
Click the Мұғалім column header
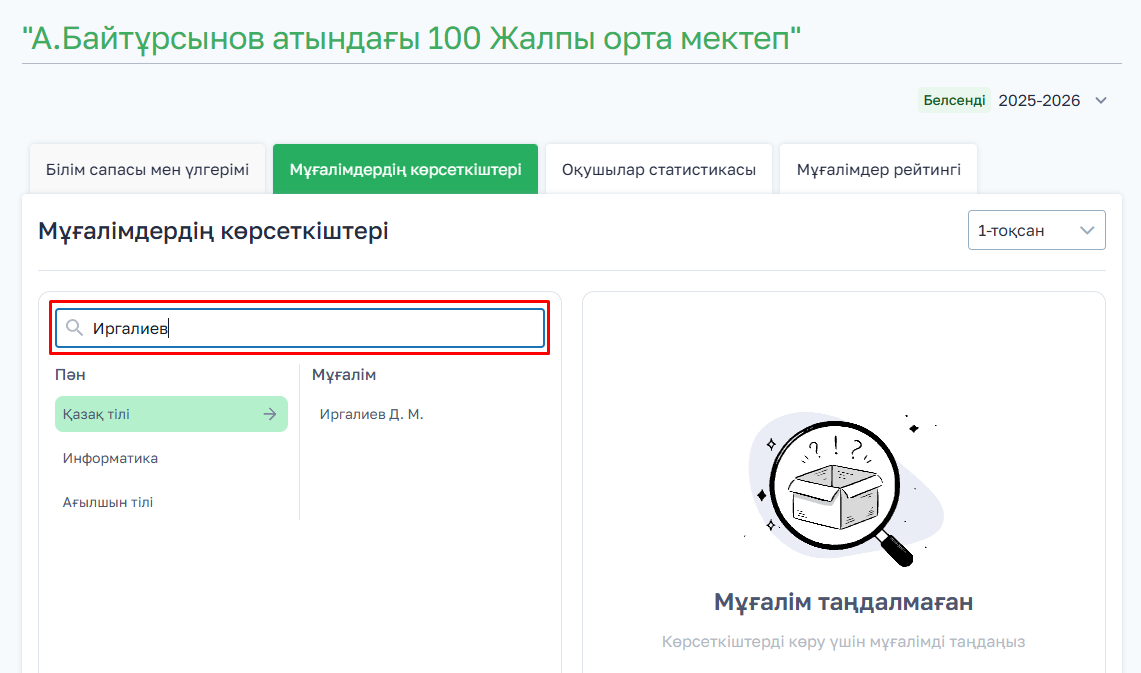tap(344, 375)
